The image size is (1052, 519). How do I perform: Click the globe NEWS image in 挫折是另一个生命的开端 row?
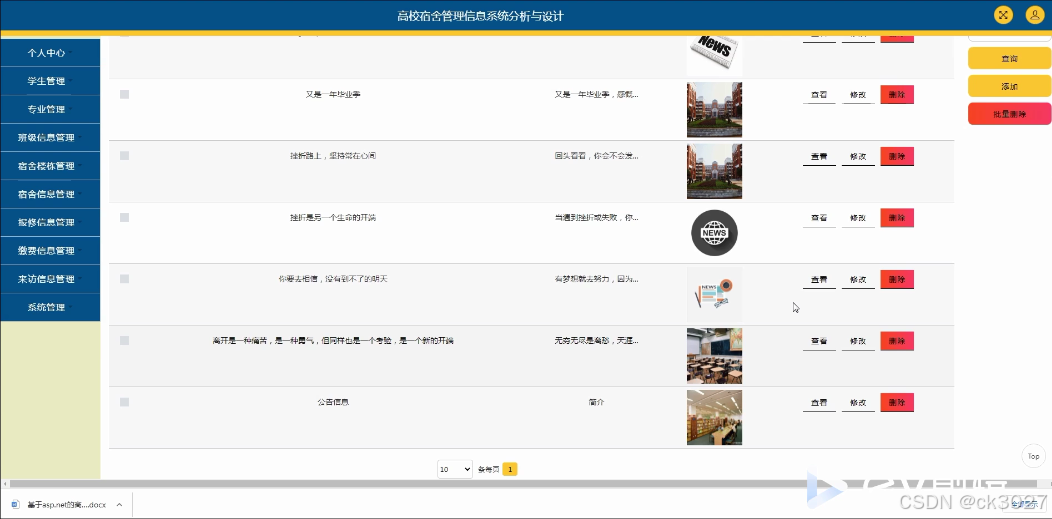point(714,233)
